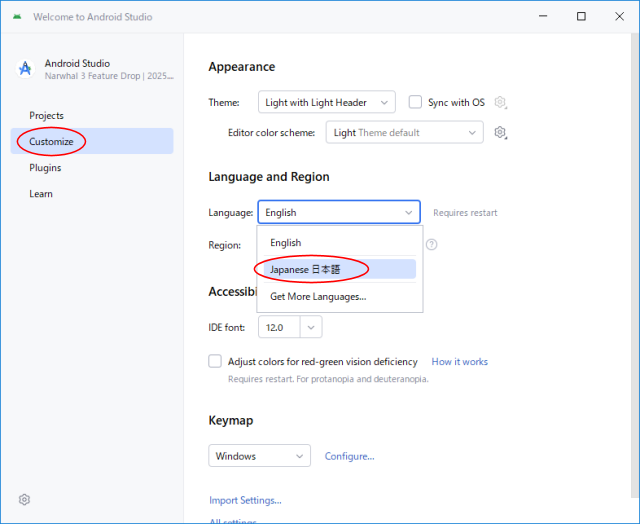Open editor color scheme gear options
This screenshot has width=640, height=524.
click(500, 132)
